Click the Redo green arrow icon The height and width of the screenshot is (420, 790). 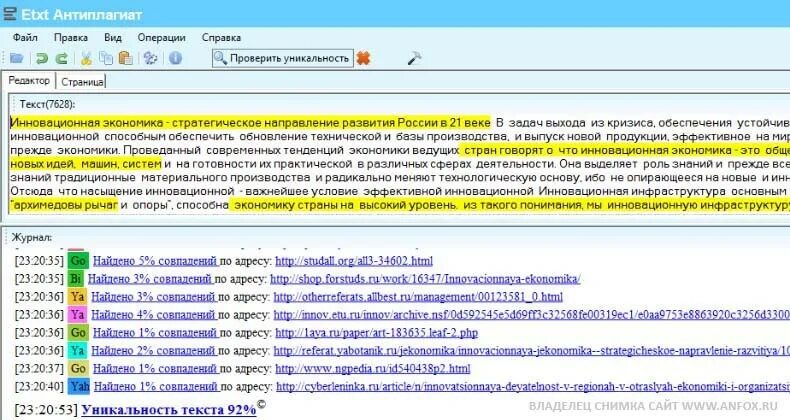pyautogui.click(x=61, y=58)
